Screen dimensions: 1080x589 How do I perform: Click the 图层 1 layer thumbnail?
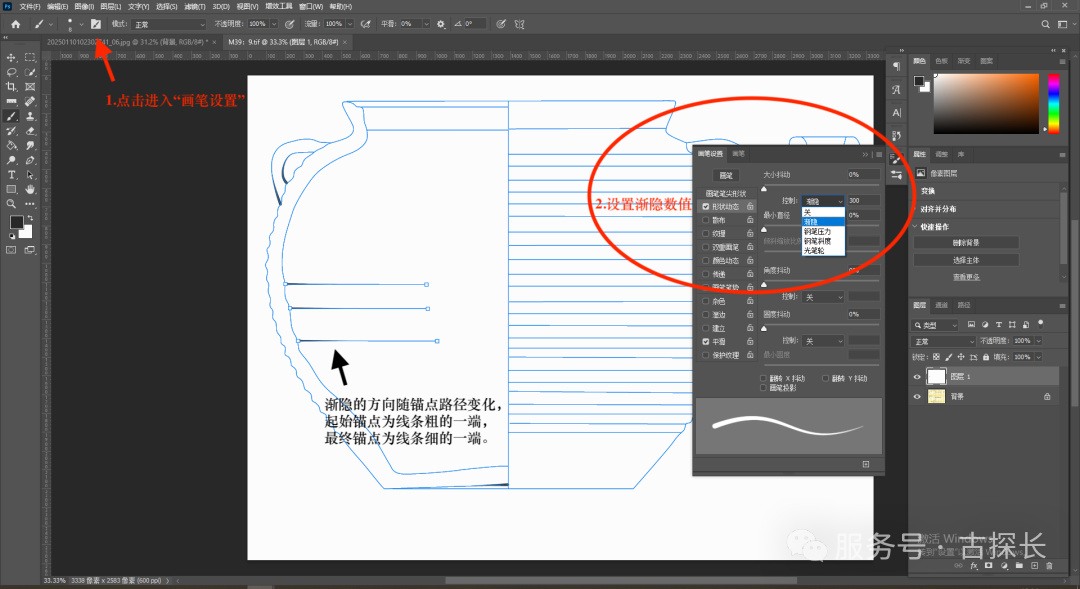pyautogui.click(x=936, y=377)
